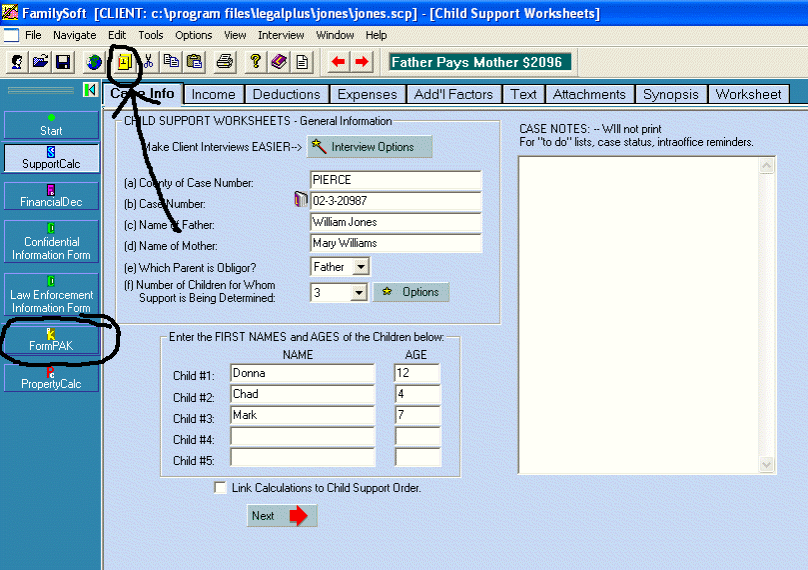808x570 pixels.
Task: Expand the Number of Children dropdown
Action: click(360, 293)
